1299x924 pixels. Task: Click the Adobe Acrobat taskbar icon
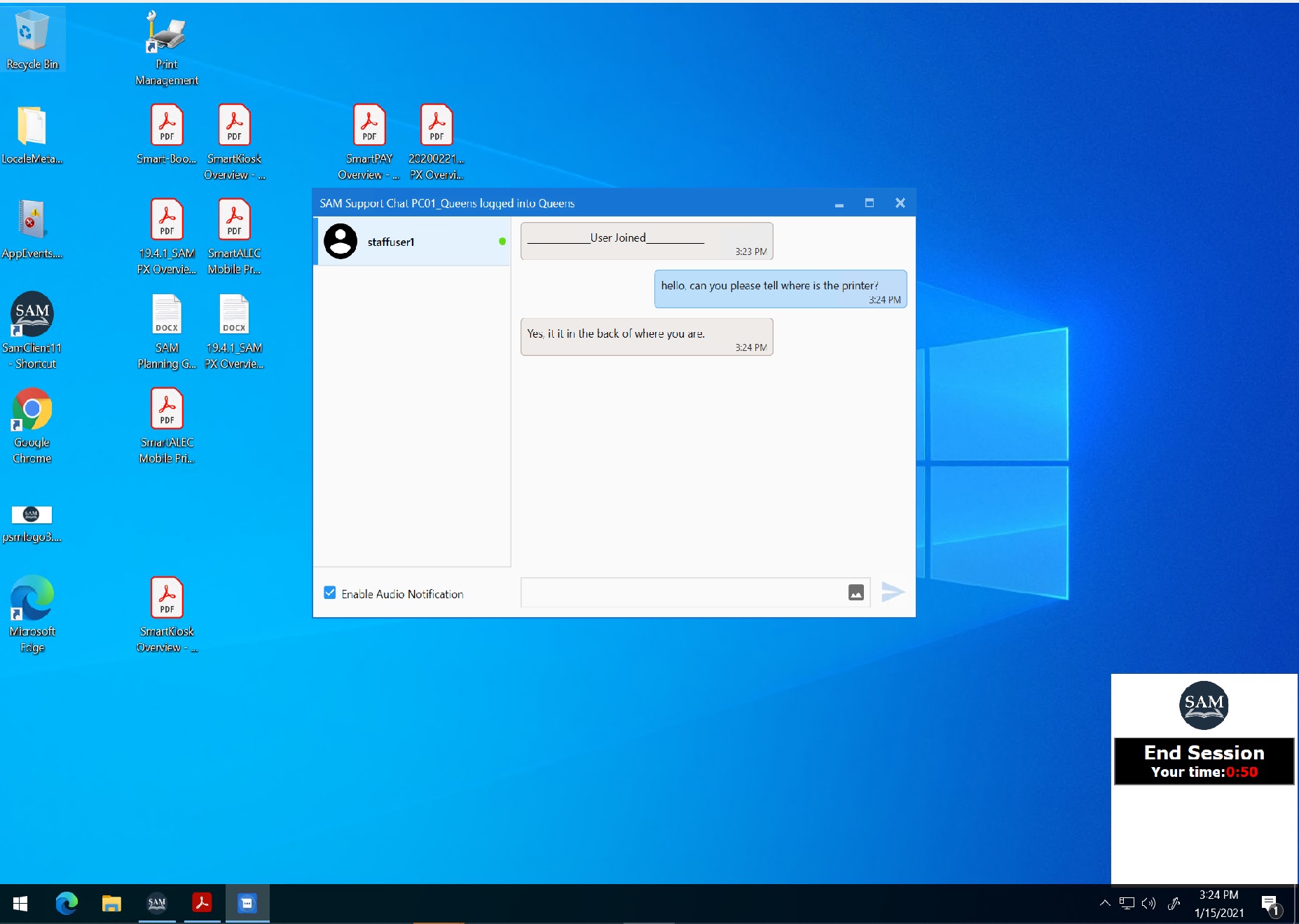202,903
